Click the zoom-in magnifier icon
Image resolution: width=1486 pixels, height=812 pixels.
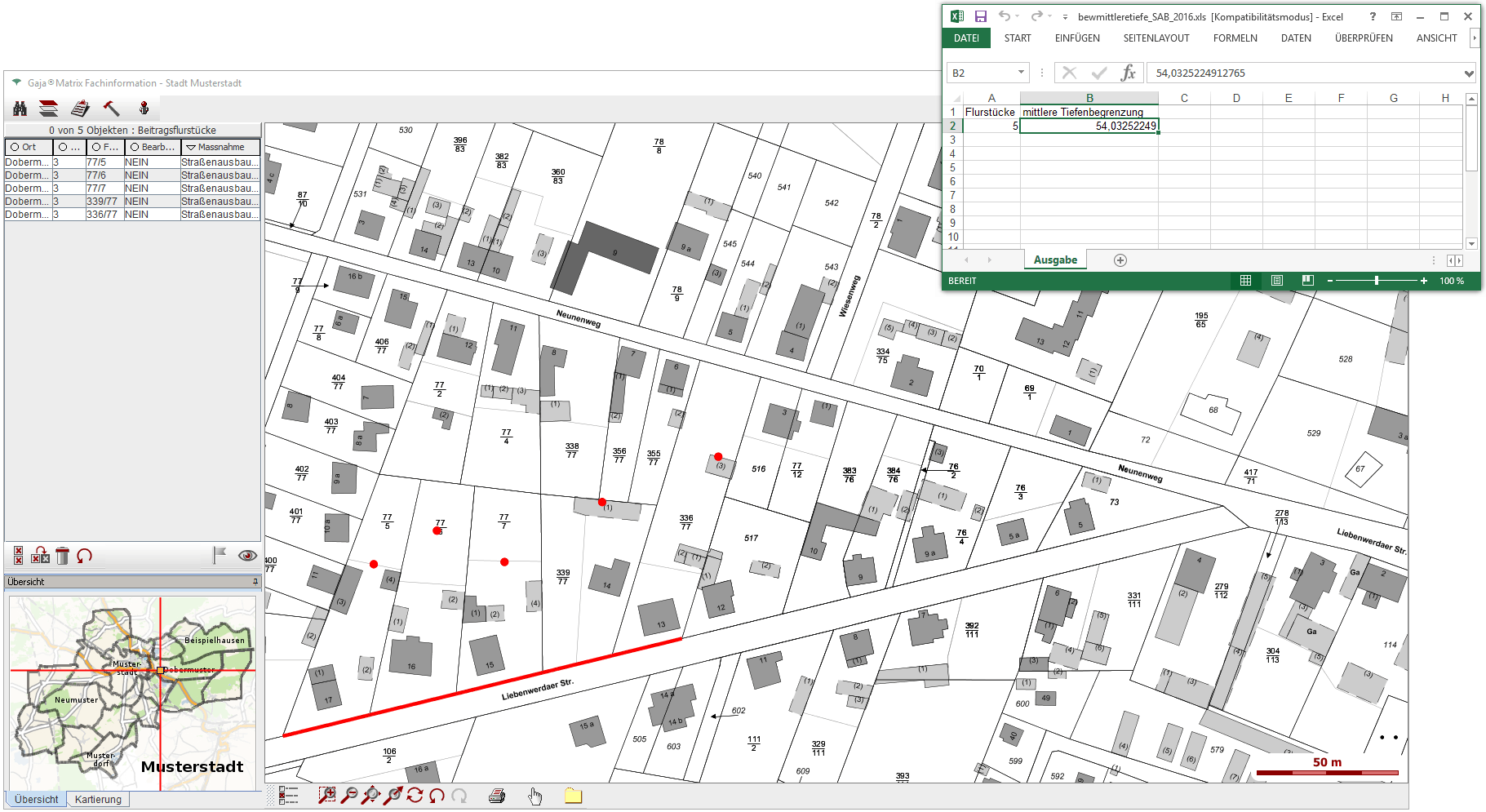(x=326, y=796)
